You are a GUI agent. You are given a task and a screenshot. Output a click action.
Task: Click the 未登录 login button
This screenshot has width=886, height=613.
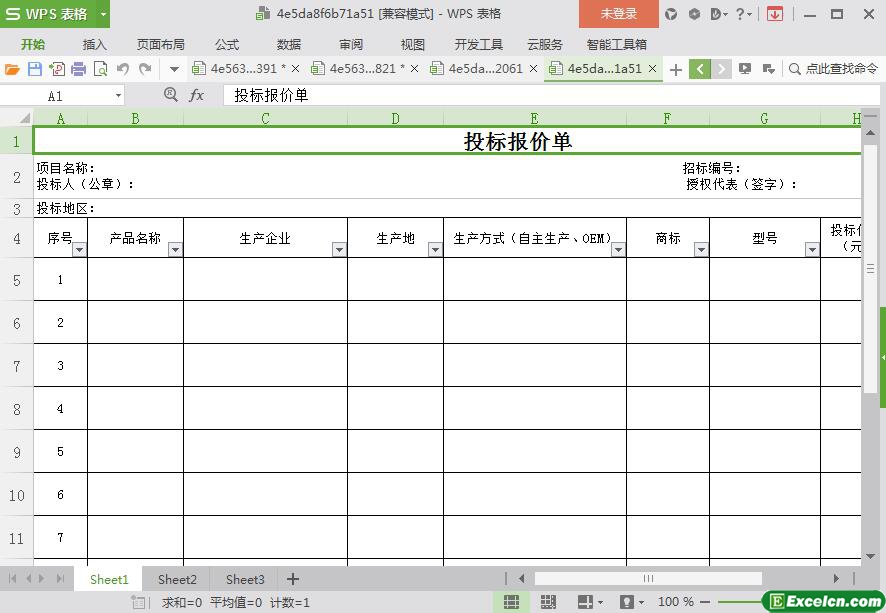[x=618, y=14]
